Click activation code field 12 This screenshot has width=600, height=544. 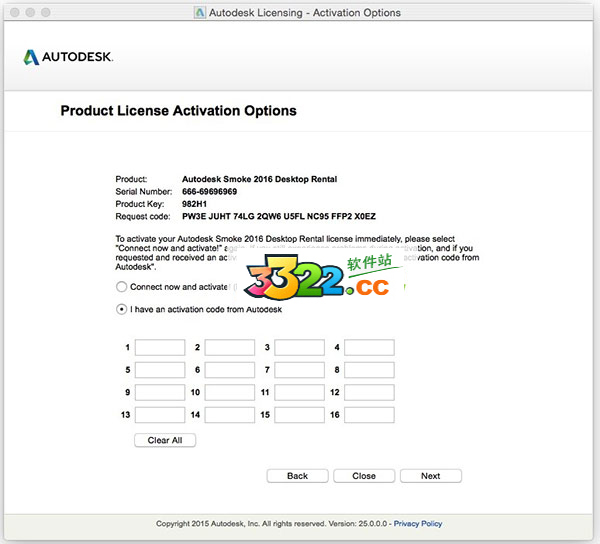[x=369, y=393]
